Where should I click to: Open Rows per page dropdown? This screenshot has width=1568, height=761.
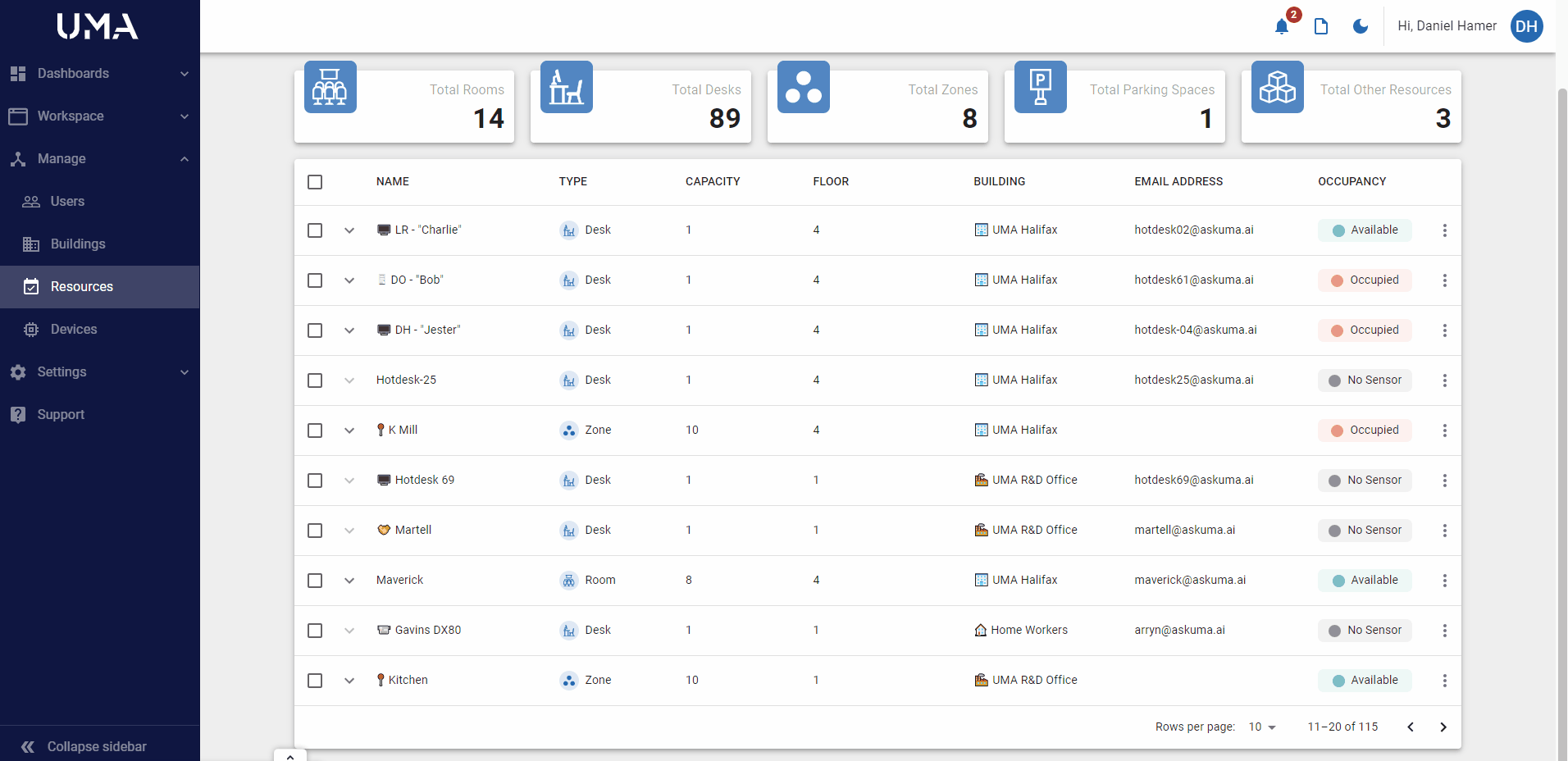click(1262, 727)
